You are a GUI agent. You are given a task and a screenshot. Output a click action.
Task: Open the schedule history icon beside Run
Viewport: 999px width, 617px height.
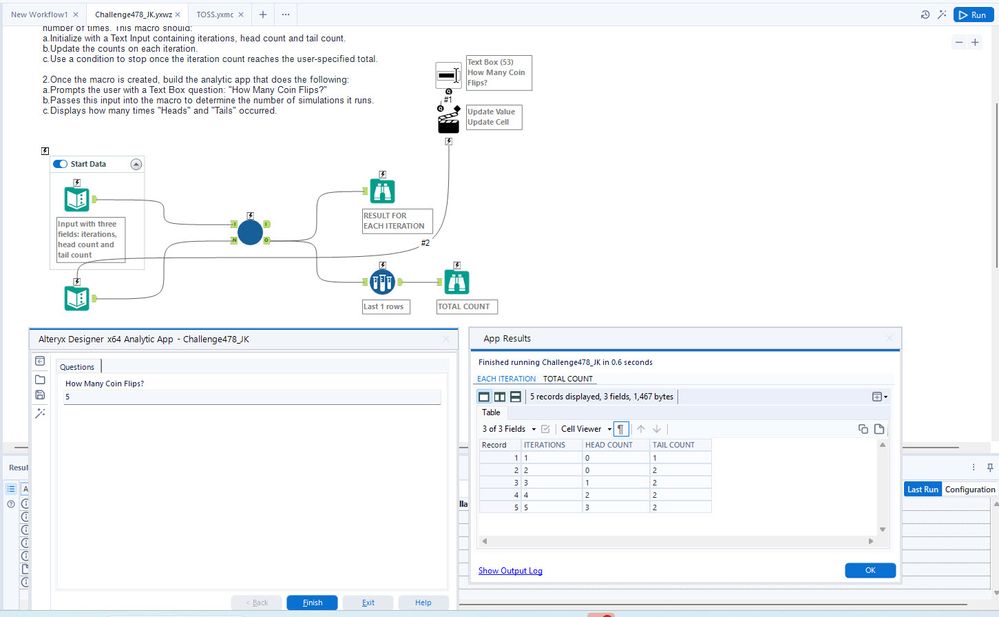tap(925, 15)
